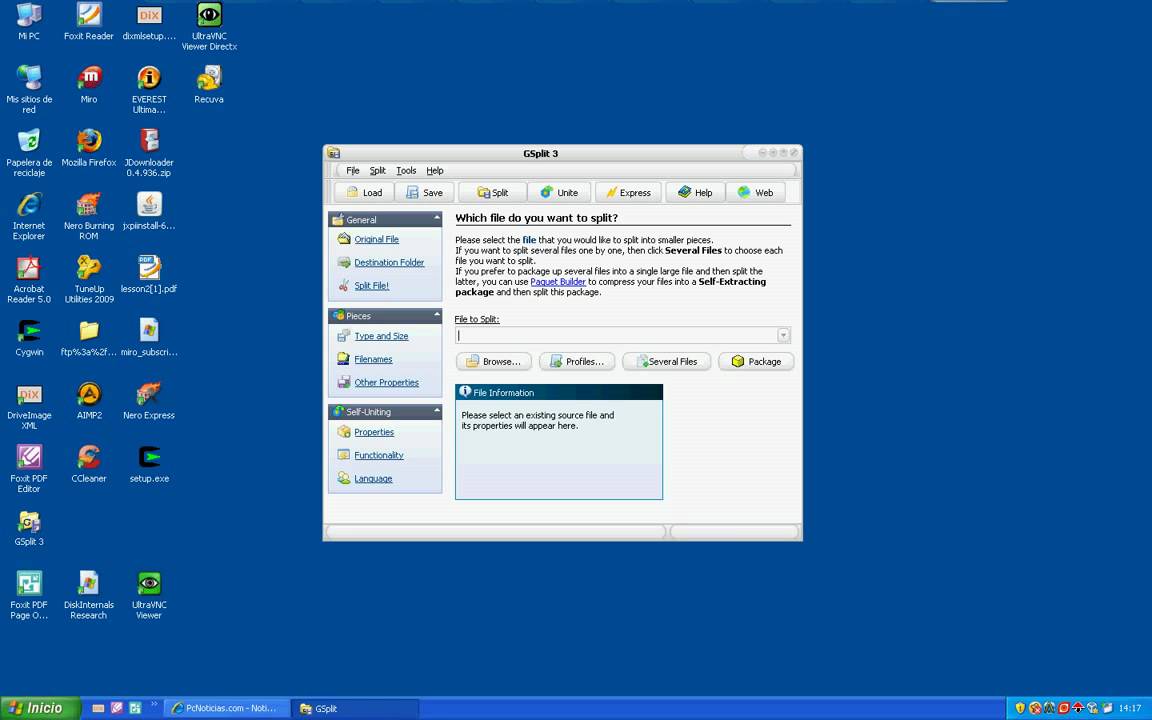
Task: Click the Load toolbar button
Action: pyautogui.click(x=364, y=192)
